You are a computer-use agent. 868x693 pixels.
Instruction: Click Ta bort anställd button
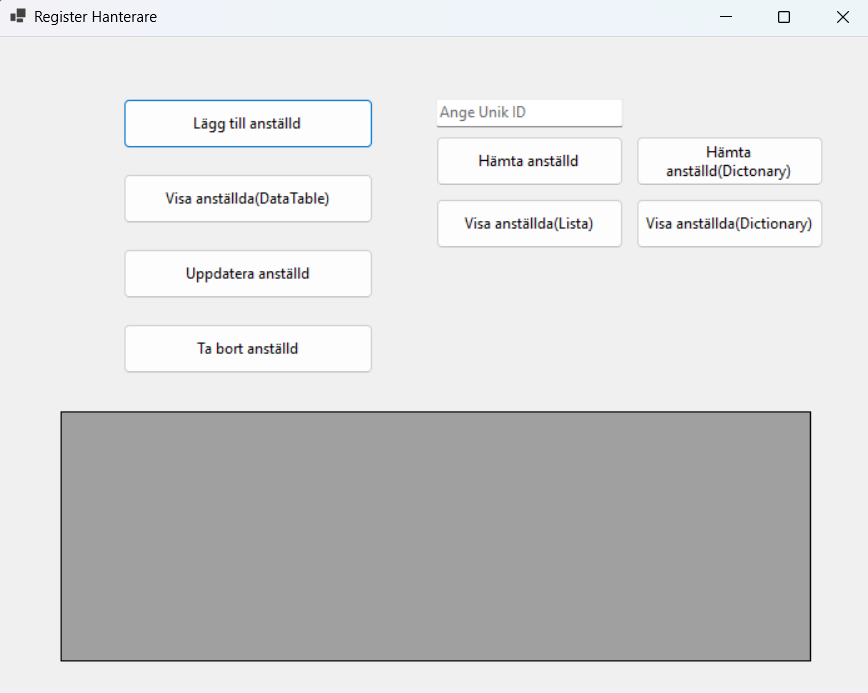coord(247,349)
